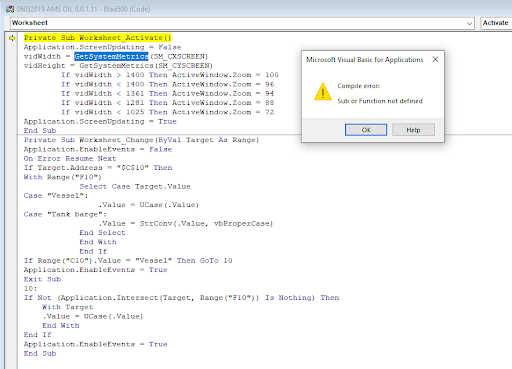Open the Activate procedure dropdown

(x=496, y=23)
